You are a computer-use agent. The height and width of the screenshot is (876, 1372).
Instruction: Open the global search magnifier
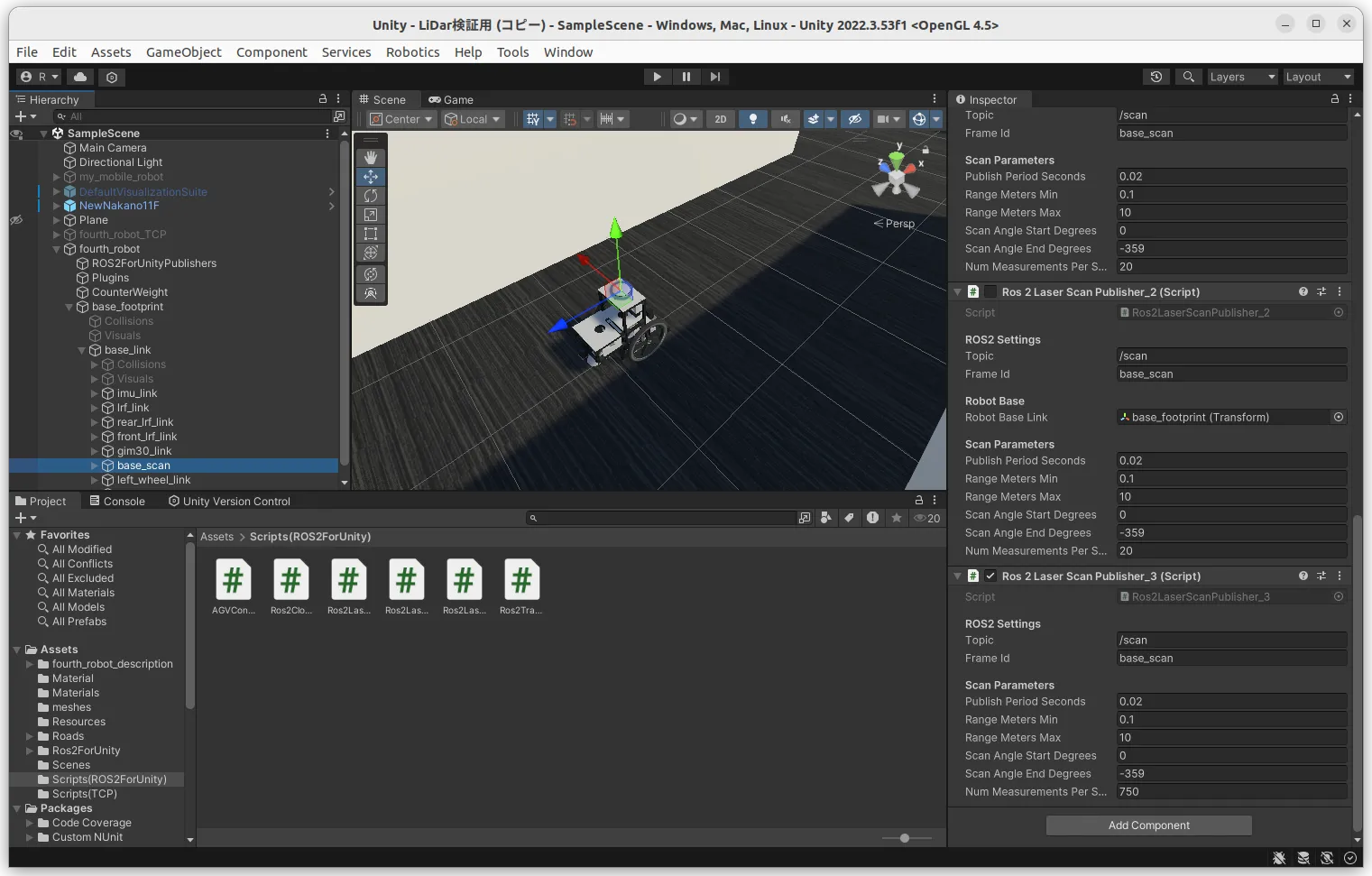tap(1189, 77)
